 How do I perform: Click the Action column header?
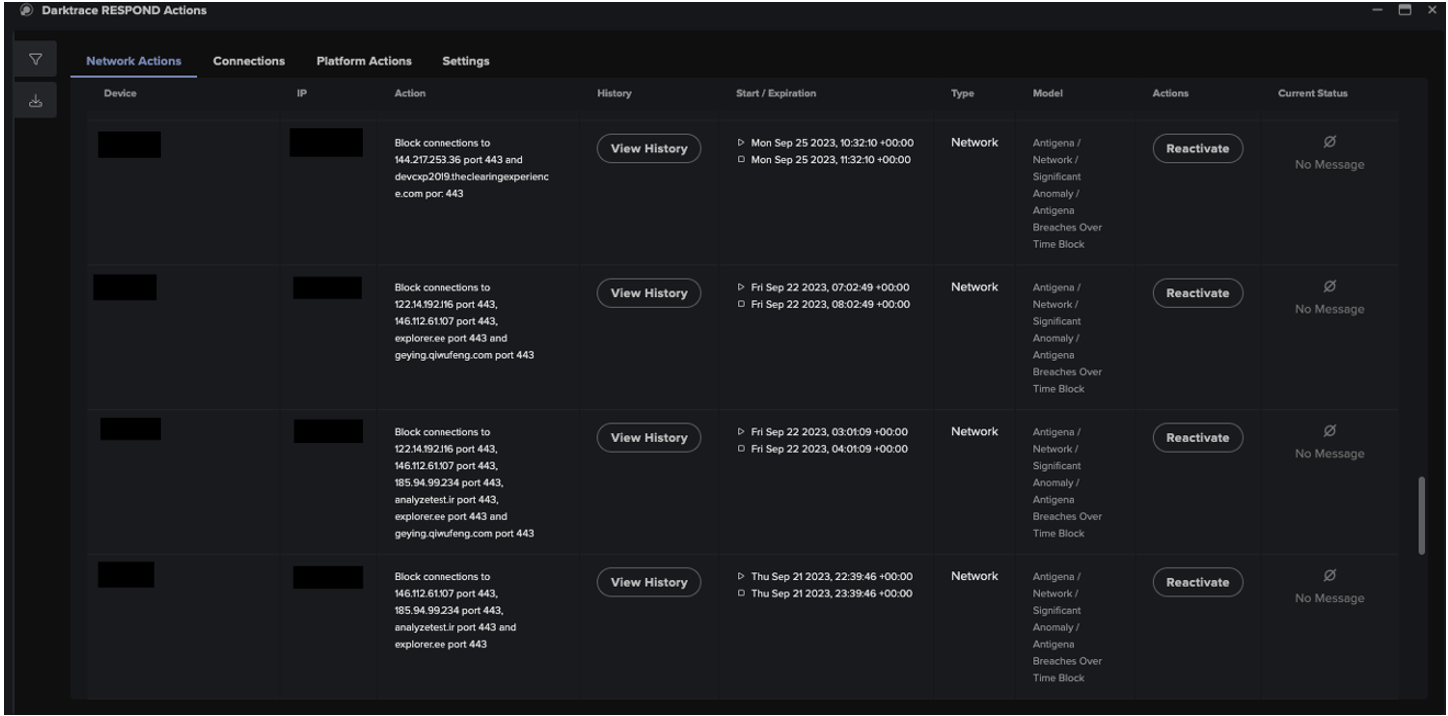click(410, 94)
